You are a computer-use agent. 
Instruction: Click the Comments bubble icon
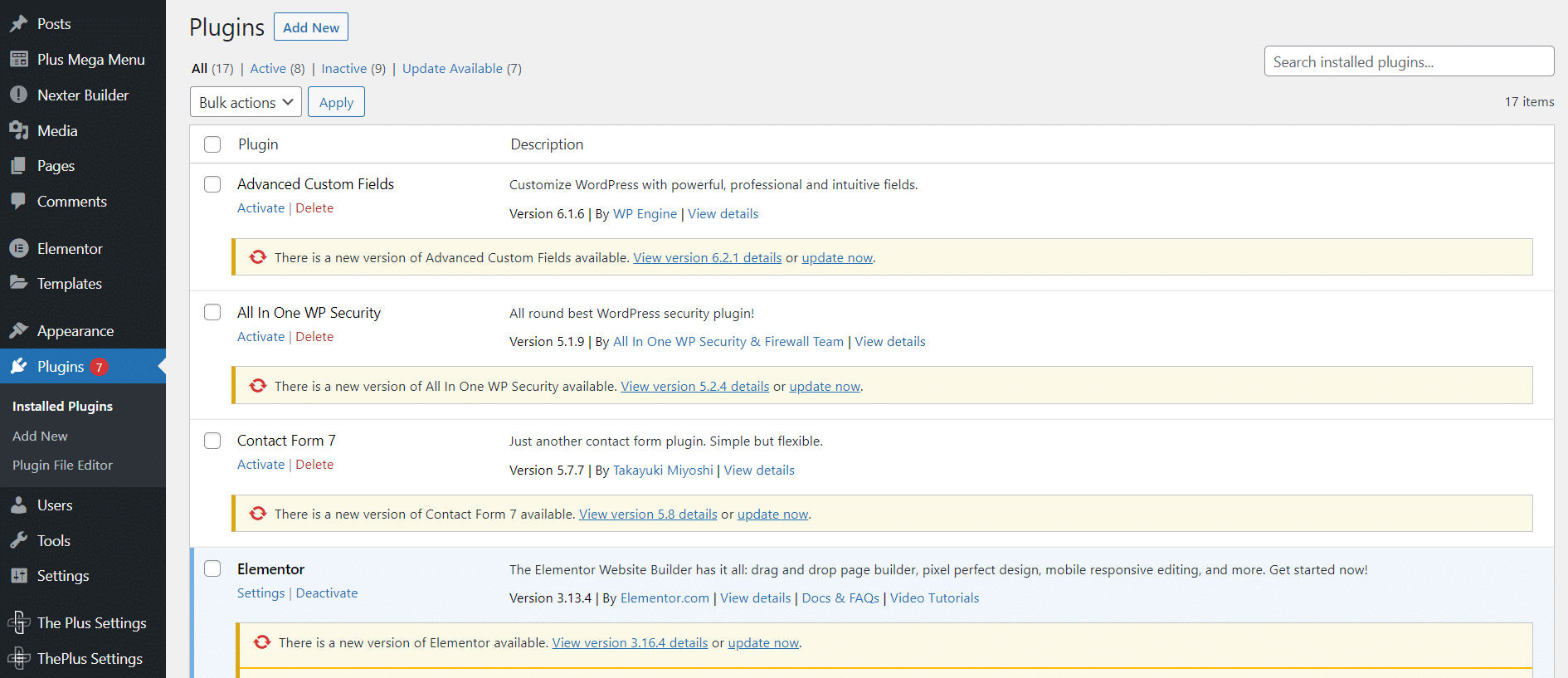coord(18,202)
